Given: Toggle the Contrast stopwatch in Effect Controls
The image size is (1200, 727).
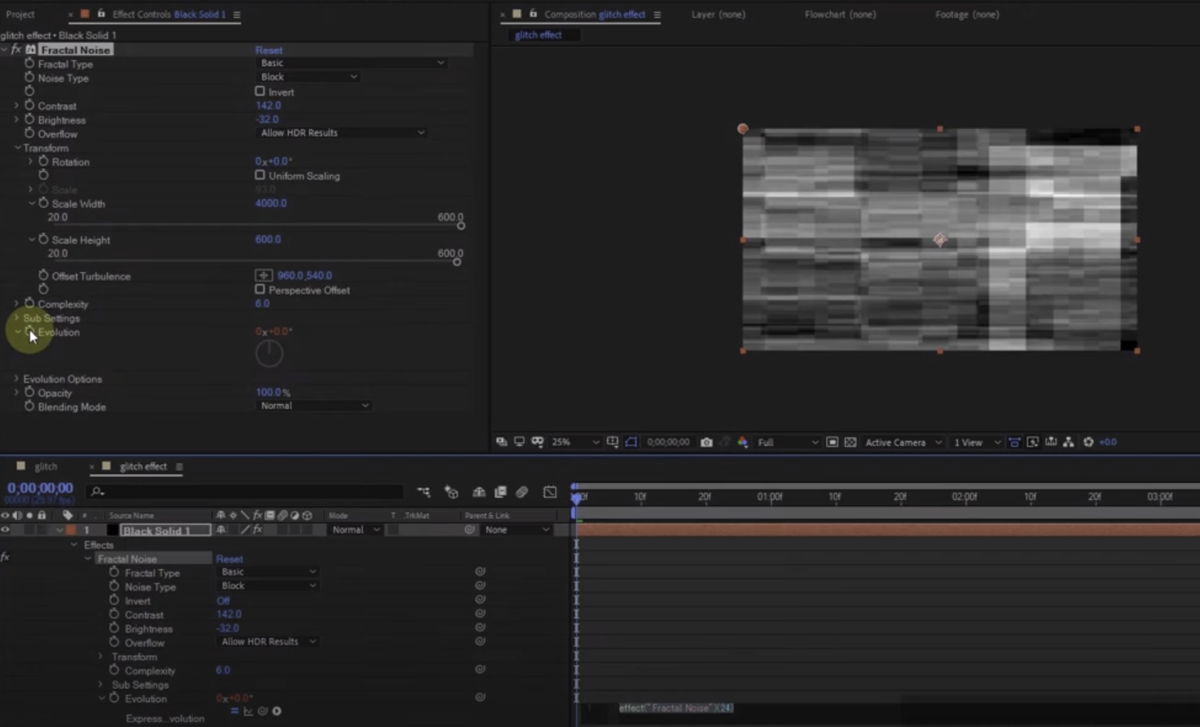Looking at the screenshot, I should click(29, 105).
